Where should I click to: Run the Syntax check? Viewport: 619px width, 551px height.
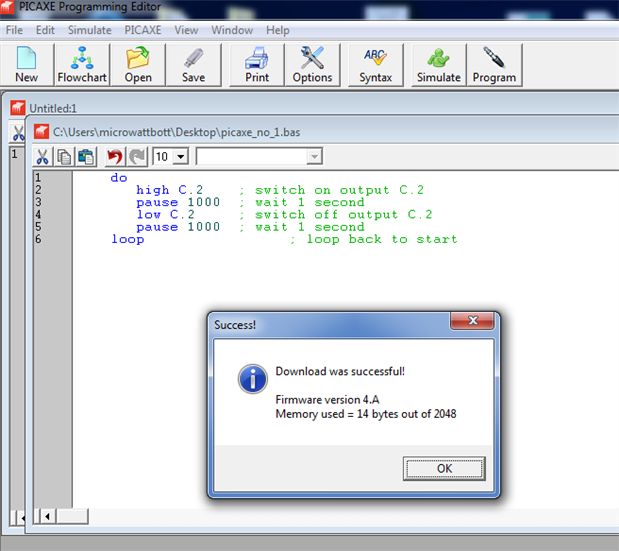click(375, 65)
